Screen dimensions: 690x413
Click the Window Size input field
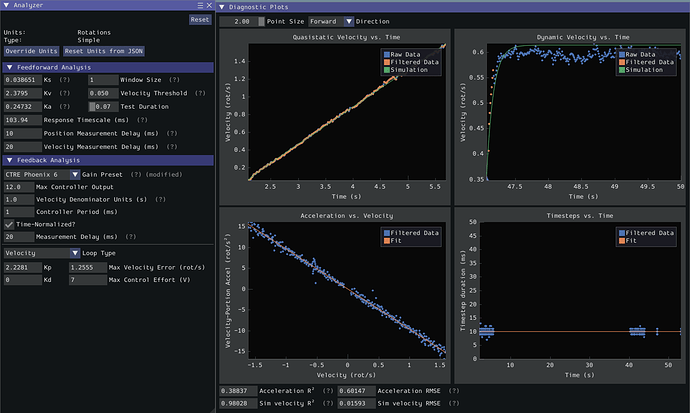[x=103, y=80]
